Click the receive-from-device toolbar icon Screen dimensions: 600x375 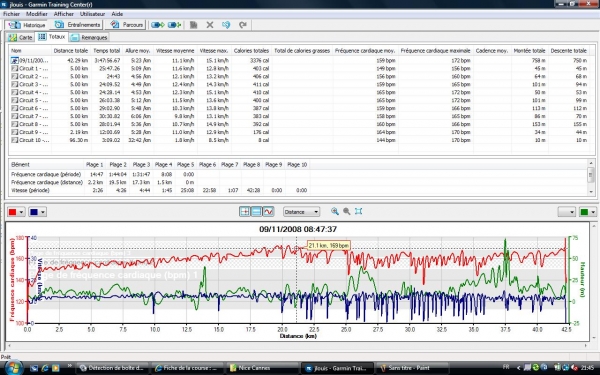tap(174, 25)
